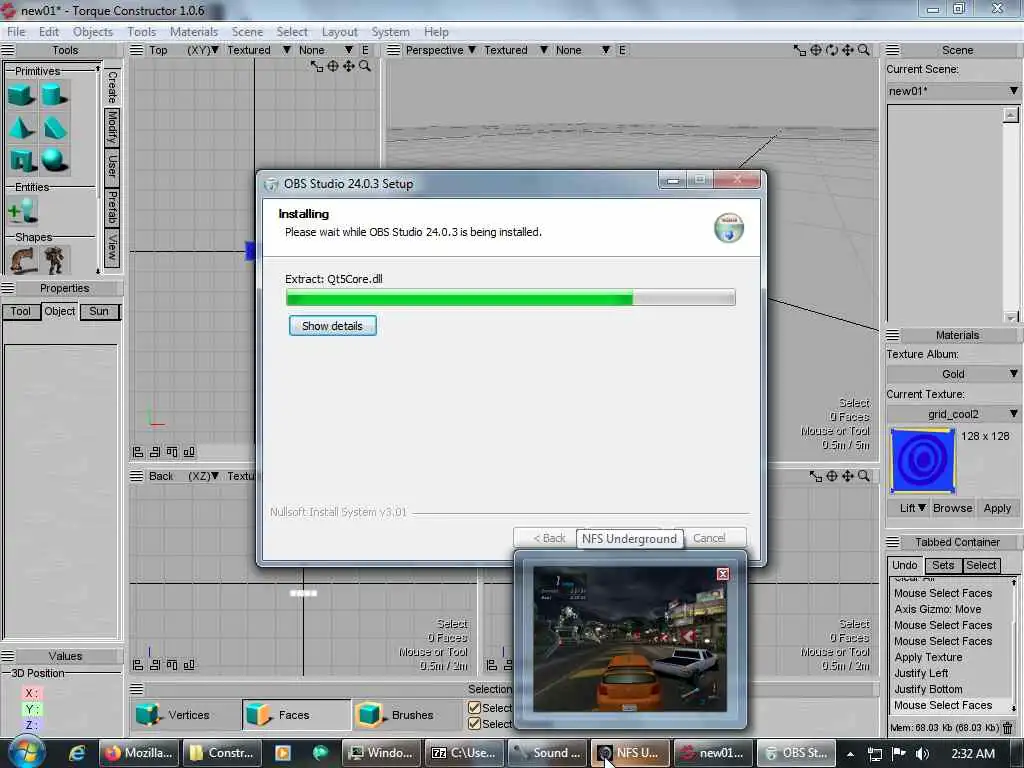Open the File menu
The image size is (1024, 768).
click(x=16, y=32)
